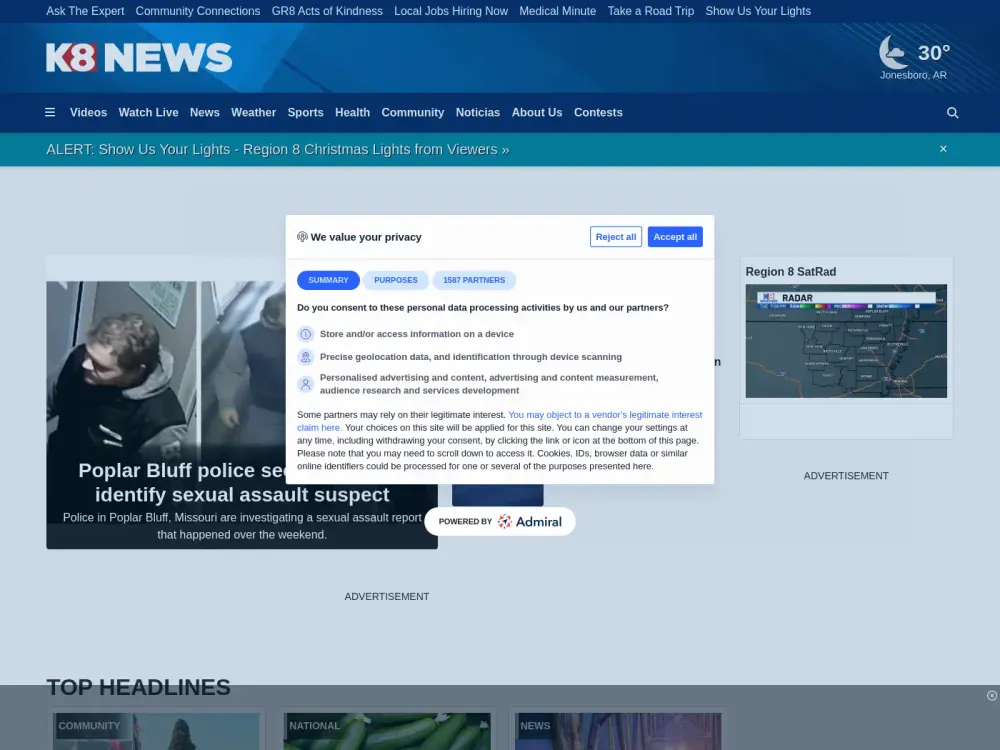Open the legitimate interest objection link

click(x=604, y=414)
